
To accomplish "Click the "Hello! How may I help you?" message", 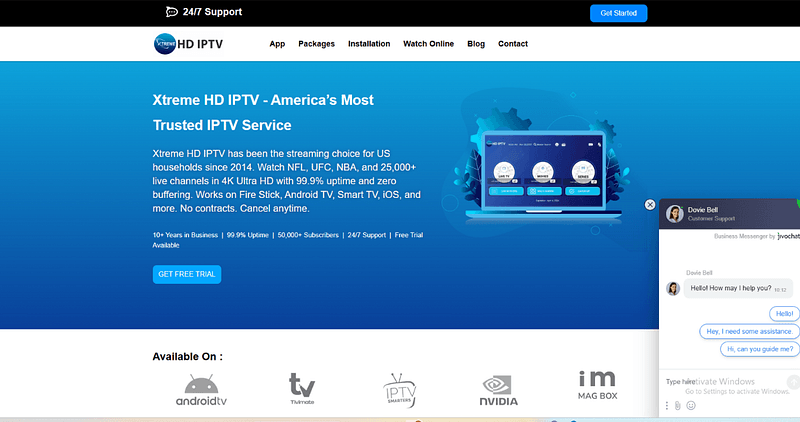I will tap(738, 288).
